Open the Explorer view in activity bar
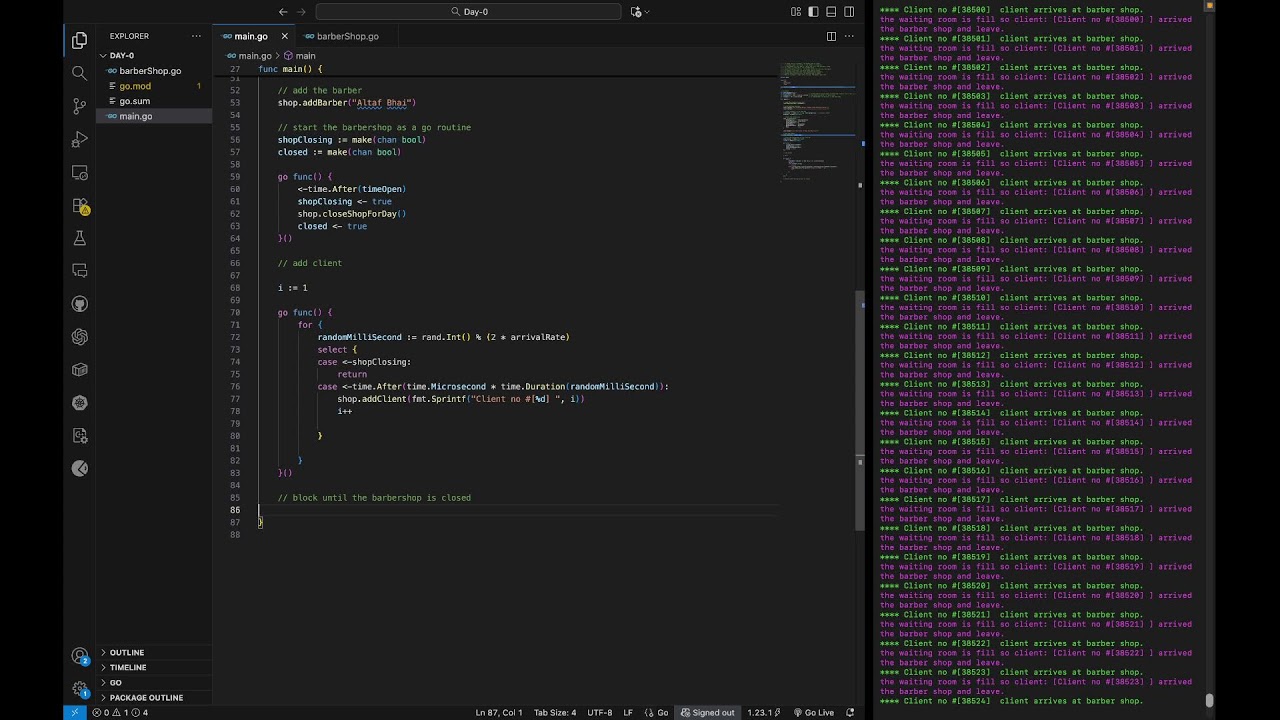 (x=80, y=40)
